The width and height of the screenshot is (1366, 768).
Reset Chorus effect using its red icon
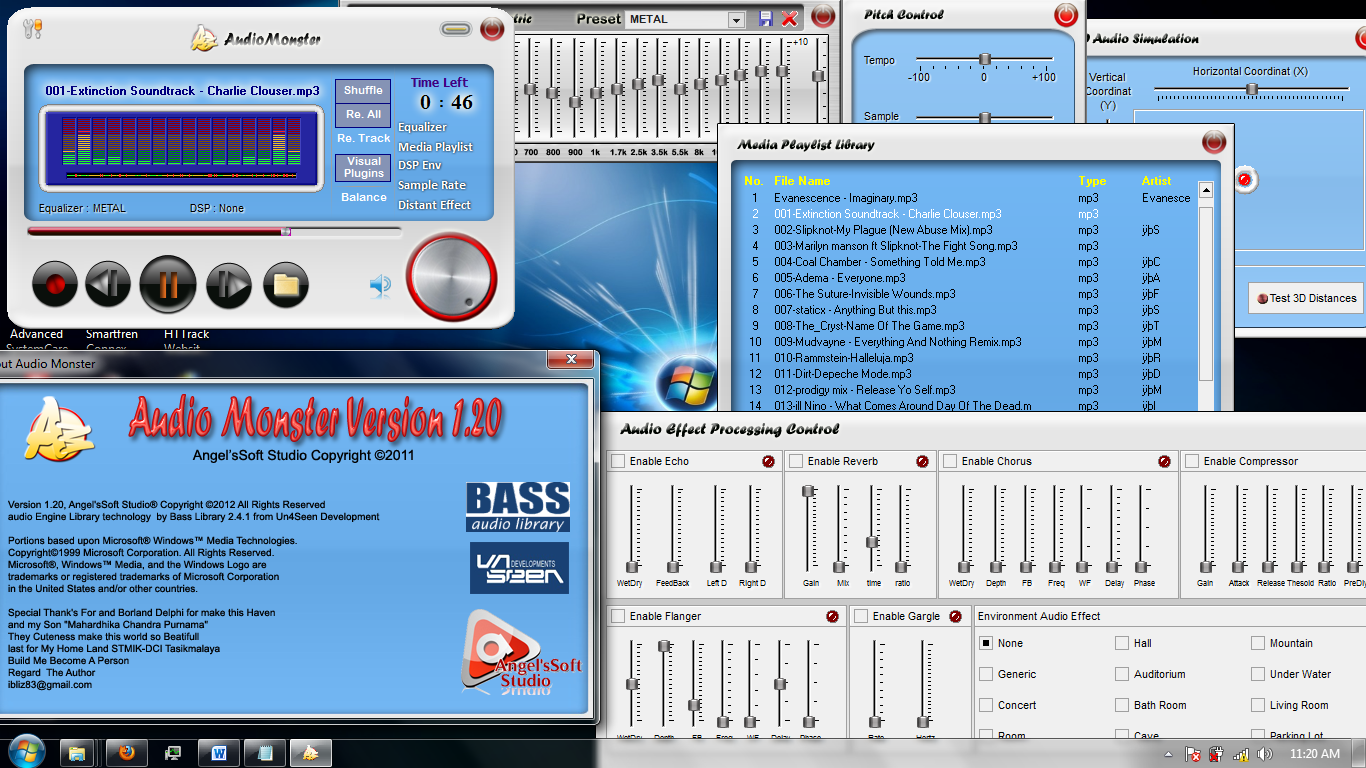tap(1164, 461)
